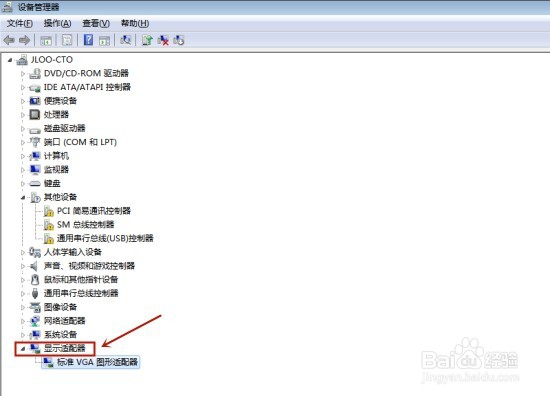Expand the DVD/CD-ROM 驱动器 node
Viewport: 550px width, 396px height.
(x=23, y=74)
